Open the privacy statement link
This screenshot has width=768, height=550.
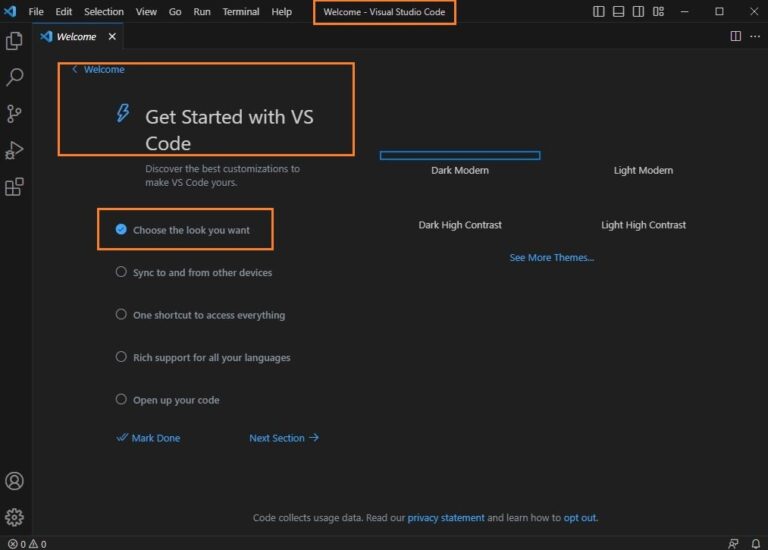[446, 518]
